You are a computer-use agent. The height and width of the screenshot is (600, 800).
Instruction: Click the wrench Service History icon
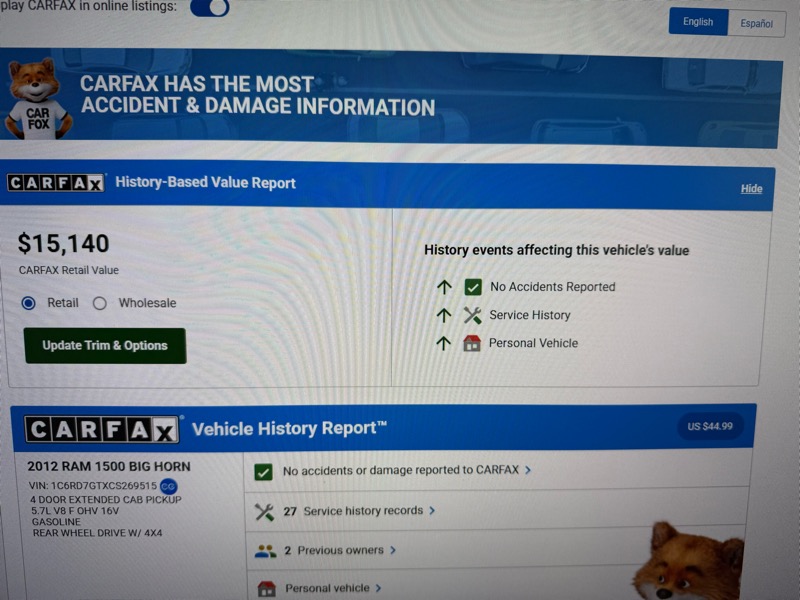click(473, 315)
